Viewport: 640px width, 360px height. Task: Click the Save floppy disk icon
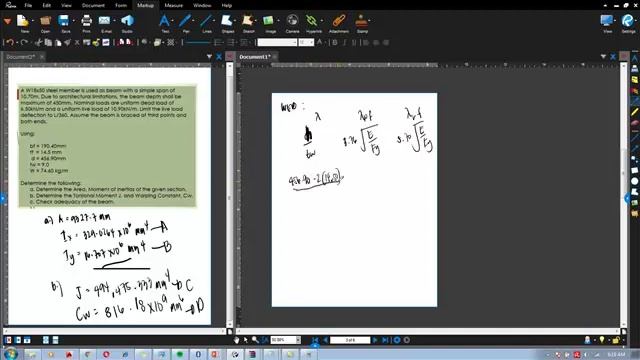pyautogui.click(x=64, y=20)
